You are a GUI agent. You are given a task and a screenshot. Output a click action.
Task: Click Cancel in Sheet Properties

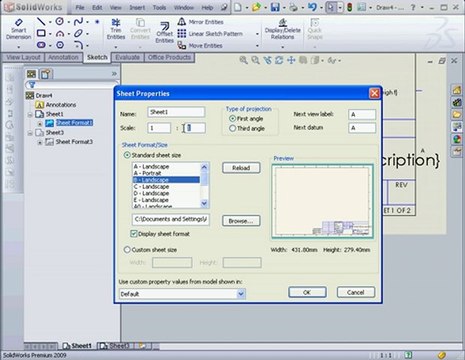pos(356,292)
